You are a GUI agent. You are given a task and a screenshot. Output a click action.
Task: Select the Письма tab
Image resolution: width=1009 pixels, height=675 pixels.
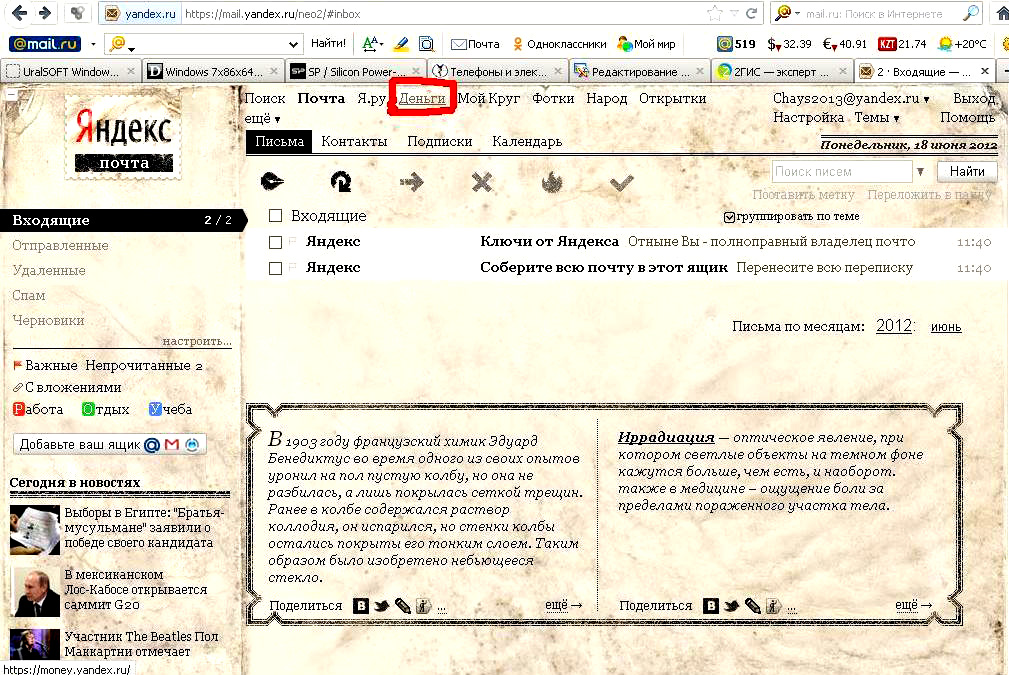[x=279, y=142]
